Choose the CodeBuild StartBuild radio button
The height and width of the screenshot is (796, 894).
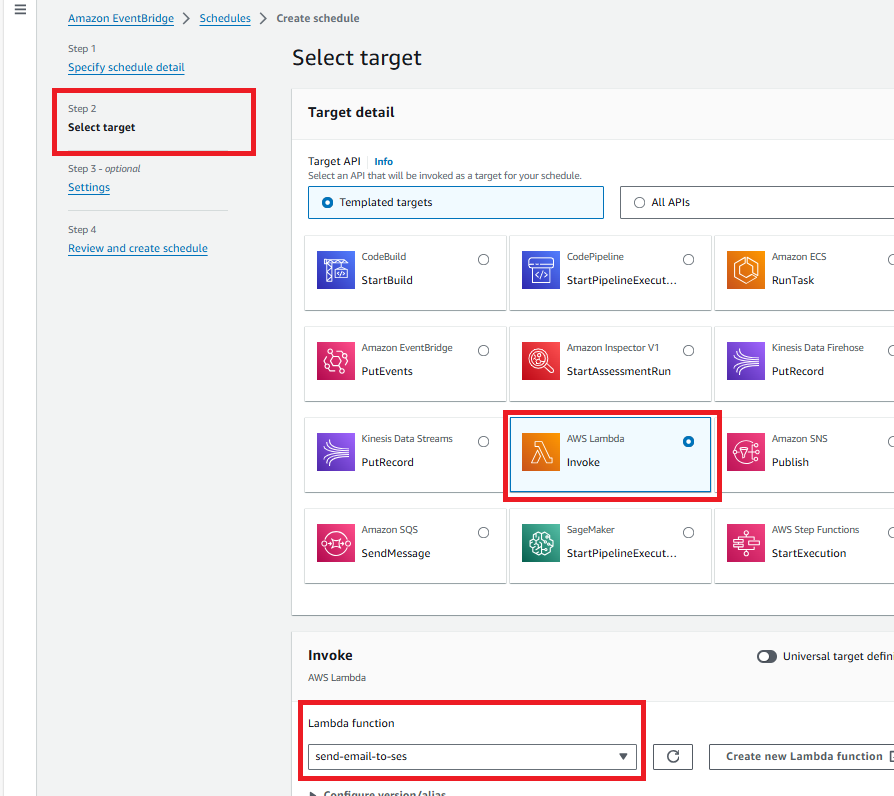[483, 260]
